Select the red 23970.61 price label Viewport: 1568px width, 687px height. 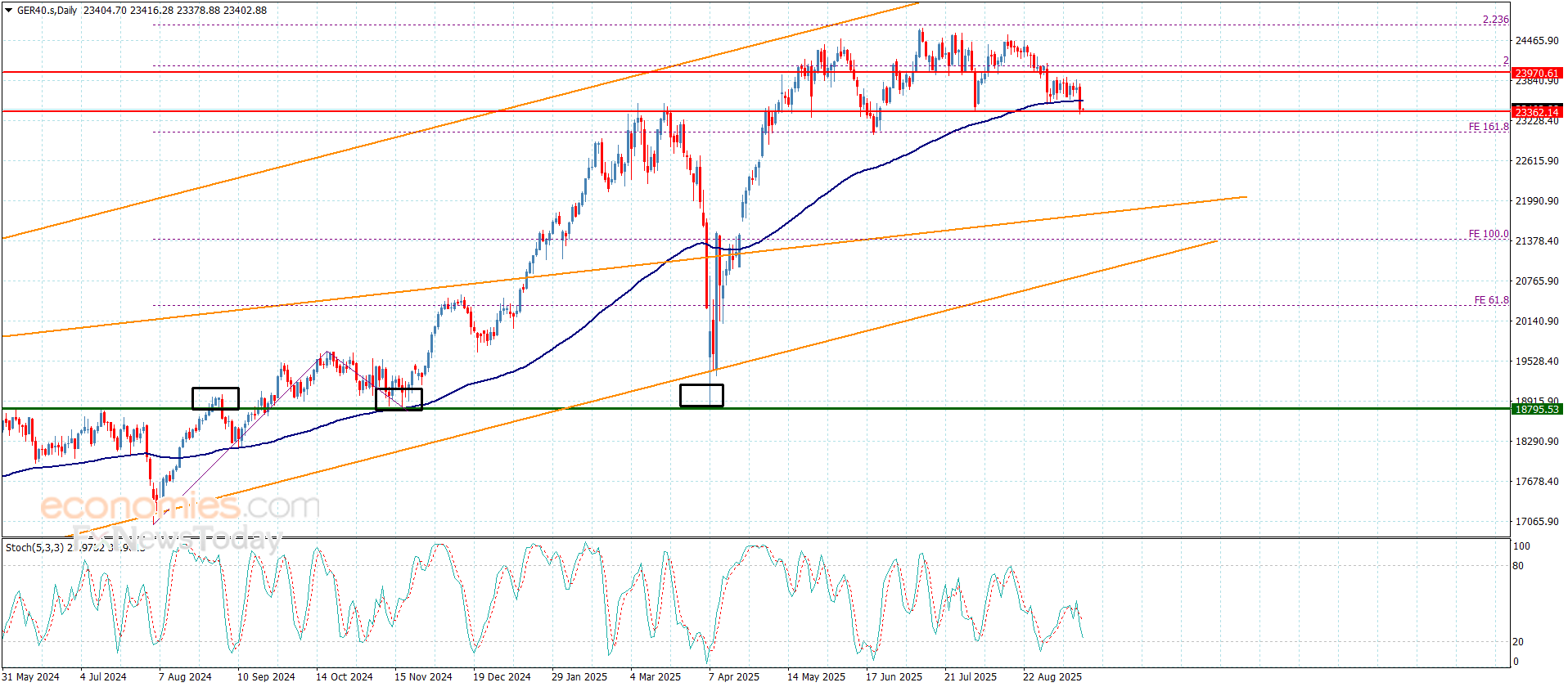pos(1537,73)
